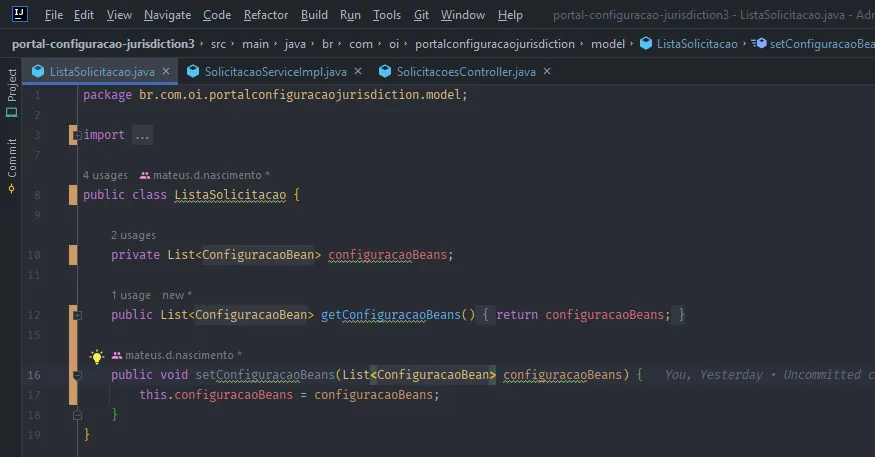Click author hint mateus.d.nascimento above setConfiguracaoBeans
The image size is (875, 457).
[176, 355]
